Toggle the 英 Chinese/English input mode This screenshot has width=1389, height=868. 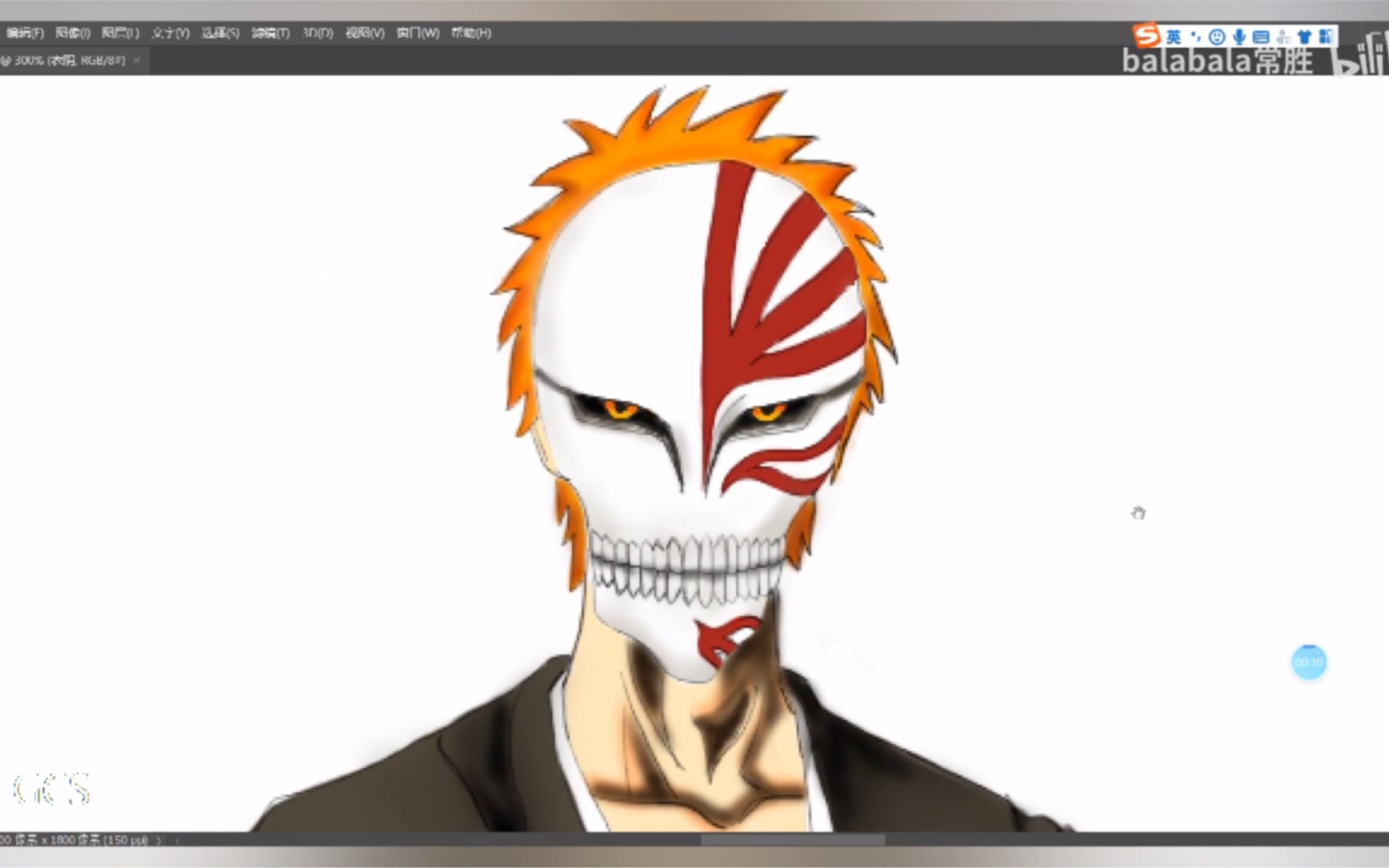pos(1174,37)
